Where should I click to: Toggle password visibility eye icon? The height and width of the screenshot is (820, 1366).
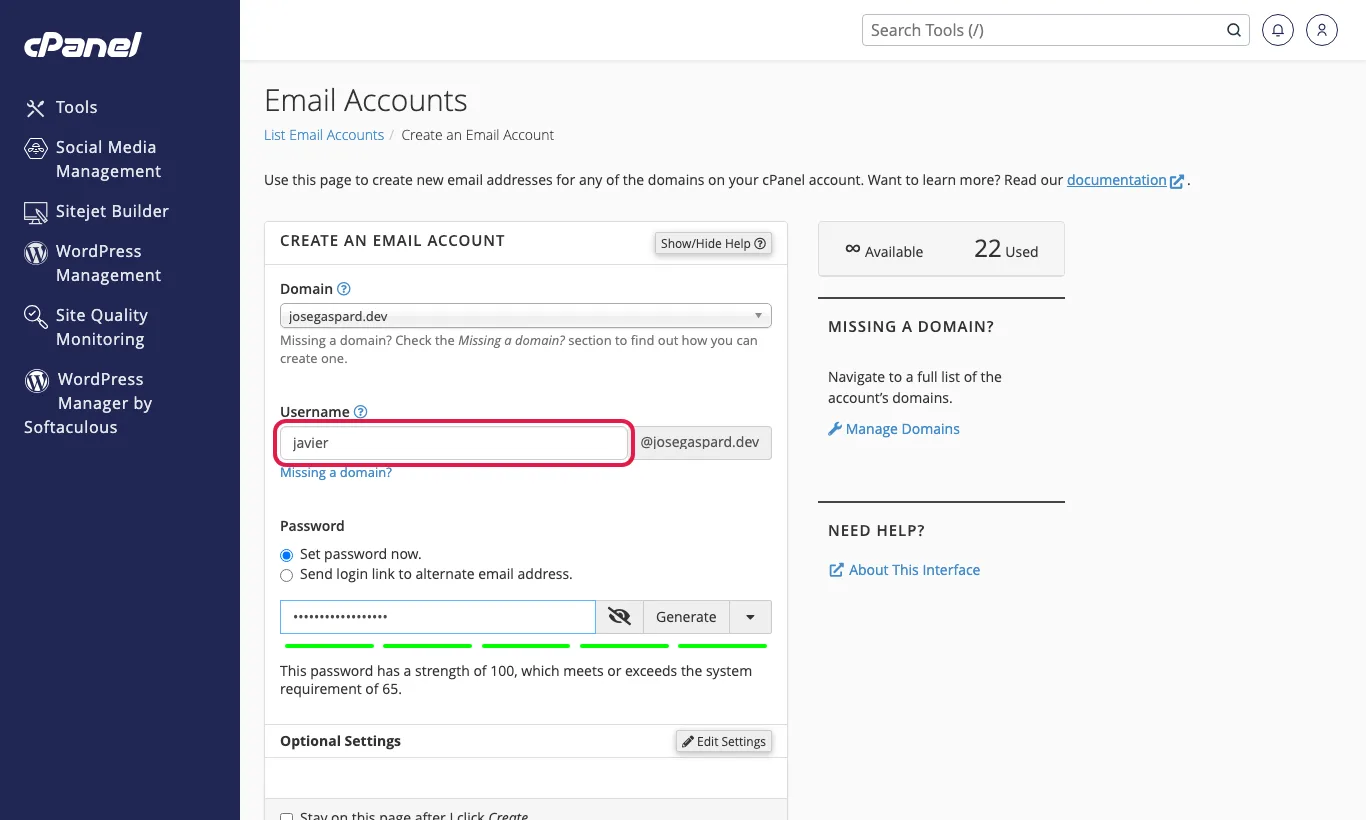[x=620, y=617]
